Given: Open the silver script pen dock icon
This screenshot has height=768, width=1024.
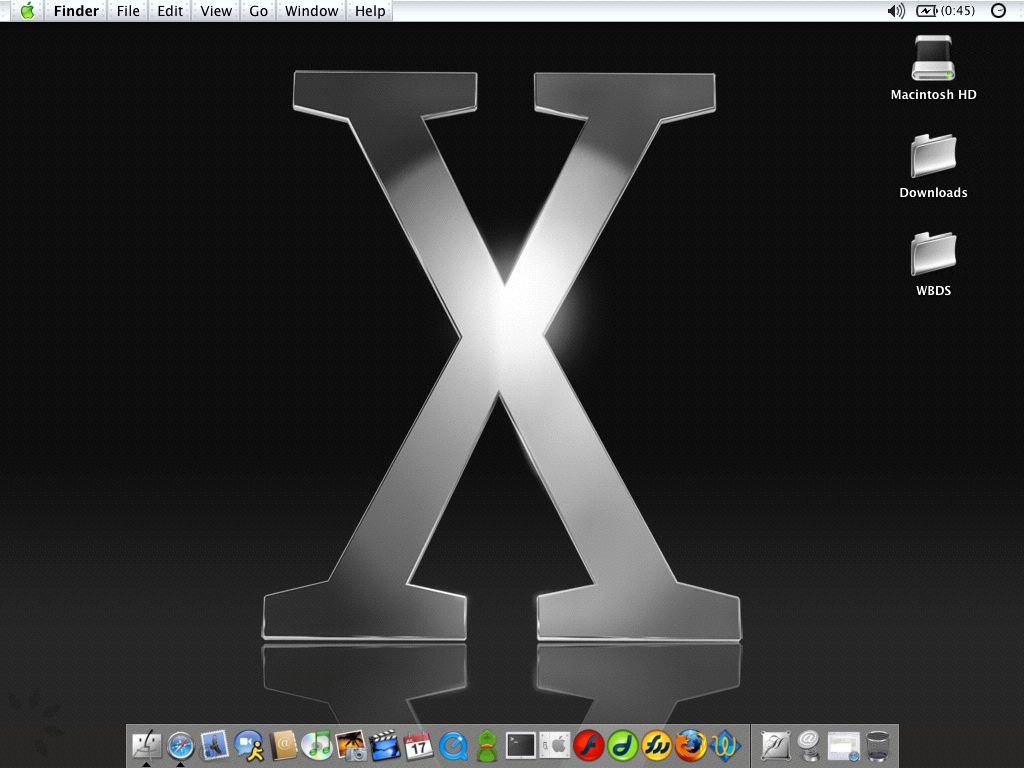Looking at the screenshot, I should (775, 745).
